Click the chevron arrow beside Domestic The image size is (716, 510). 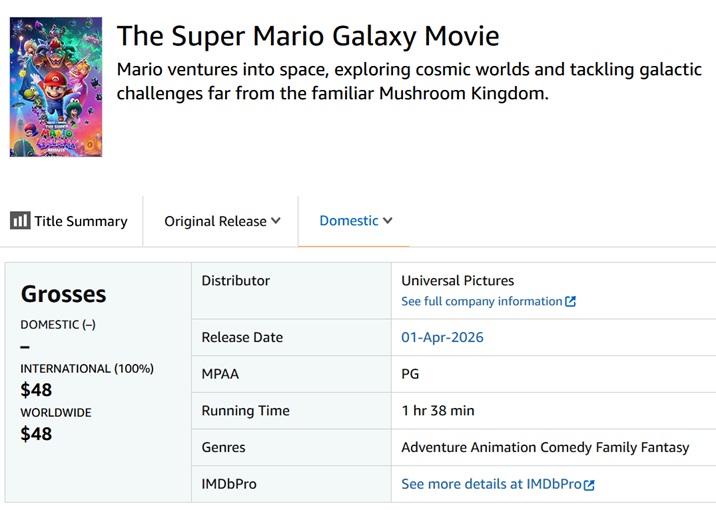pyautogui.click(x=387, y=221)
